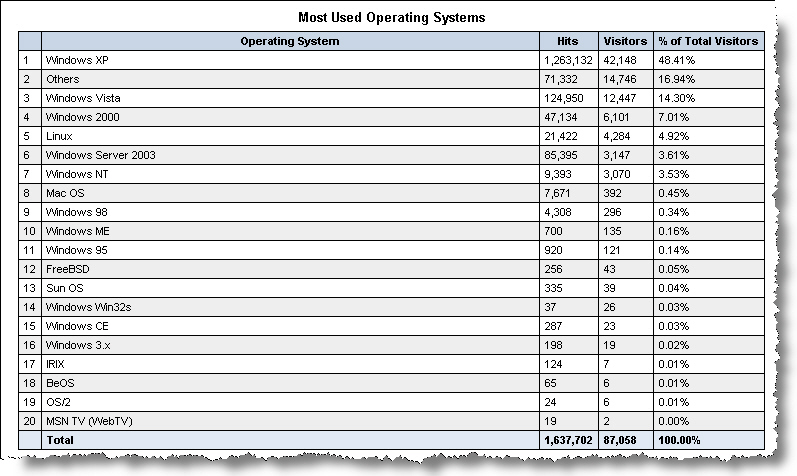Image resolution: width=797 pixels, height=476 pixels.
Task: Select the Windows Vista row
Action: (x=82, y=98)
